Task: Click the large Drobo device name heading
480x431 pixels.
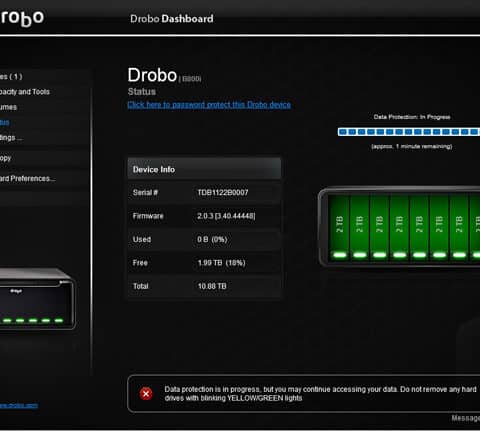Action: click(x=152, y=75)
